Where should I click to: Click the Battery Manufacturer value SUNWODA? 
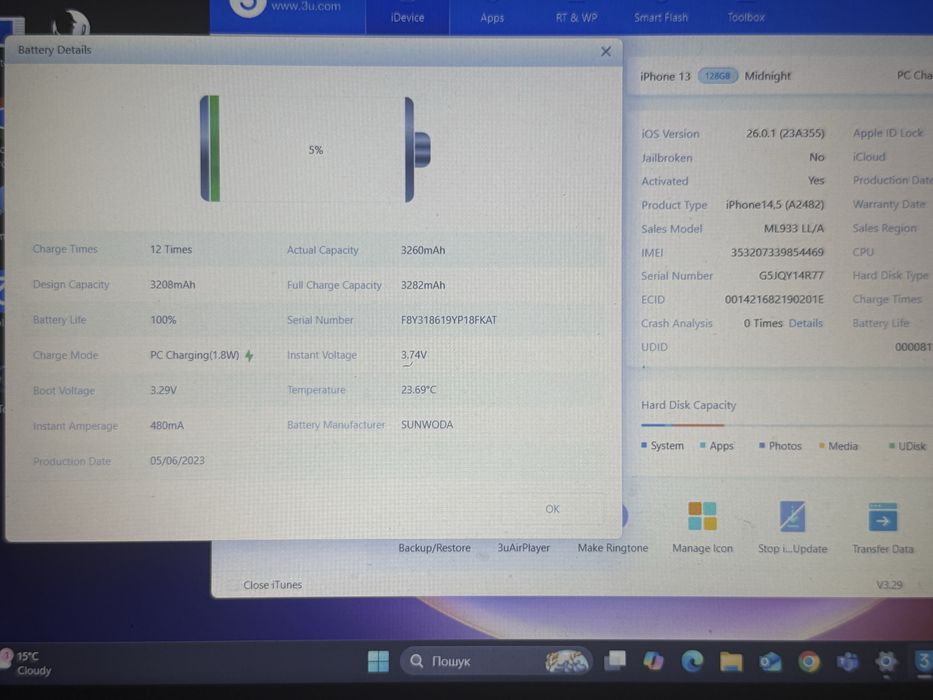tap(427, 425)
